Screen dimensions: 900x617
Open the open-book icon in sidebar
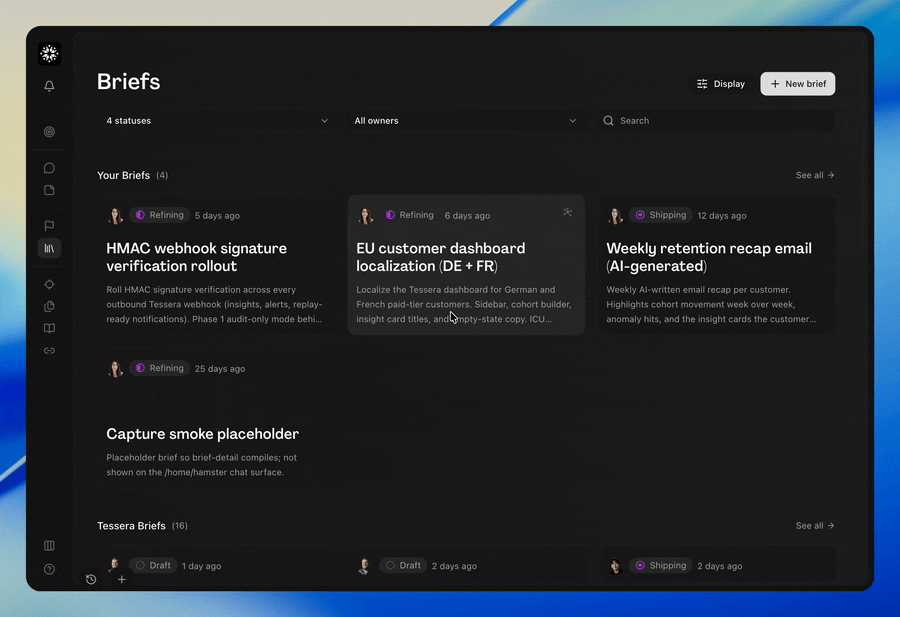[x=49, y=328]
